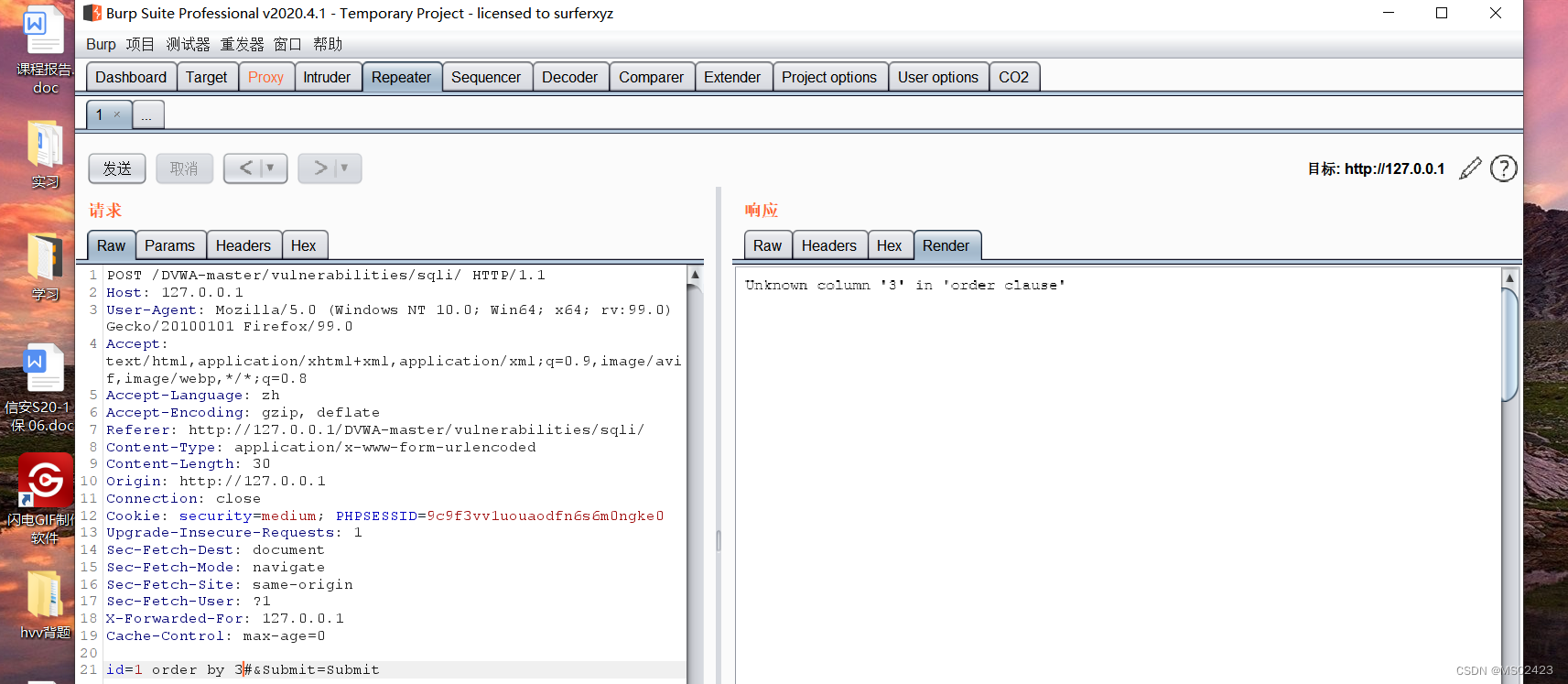This screenshot has width=1568, height=684.
Task: Select the request Params tab
Action: point(170,245)
